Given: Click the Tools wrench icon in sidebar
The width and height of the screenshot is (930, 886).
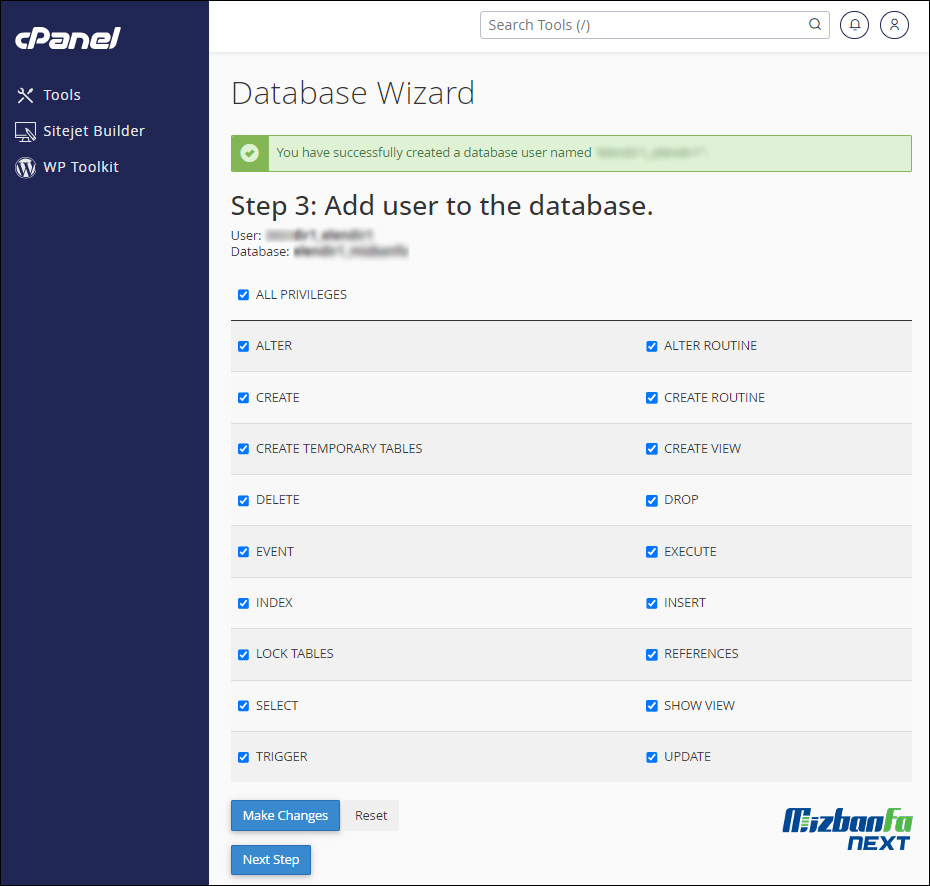Looking at the screenshot, I should tap(25, 95).
